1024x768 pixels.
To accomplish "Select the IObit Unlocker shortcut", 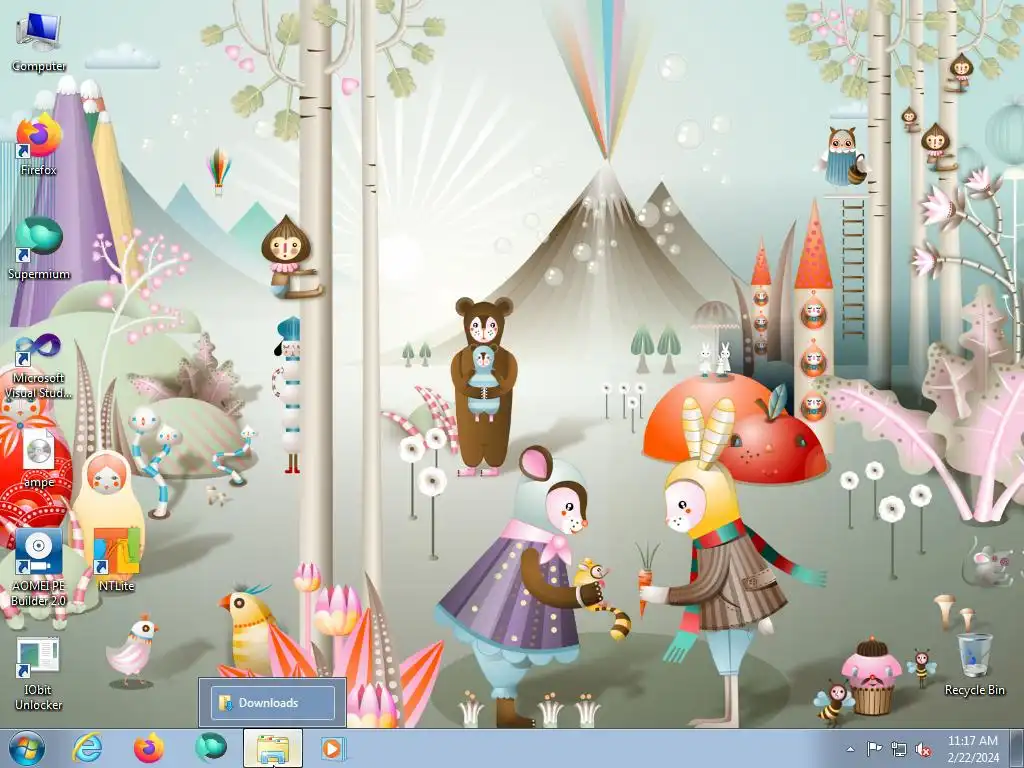I will pos(39,675).
